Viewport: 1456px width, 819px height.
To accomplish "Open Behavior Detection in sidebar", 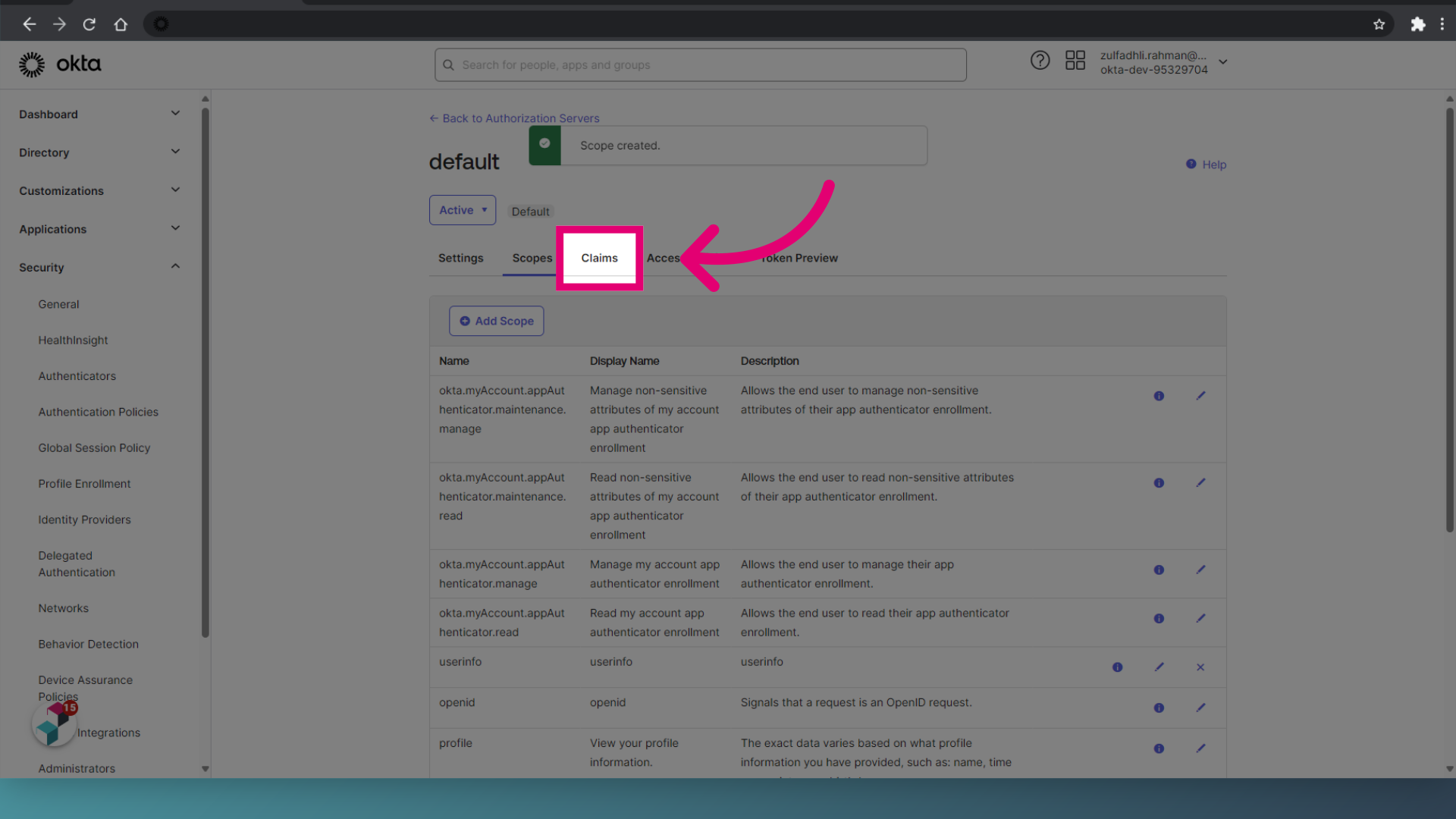I will (x=89, y=644).
